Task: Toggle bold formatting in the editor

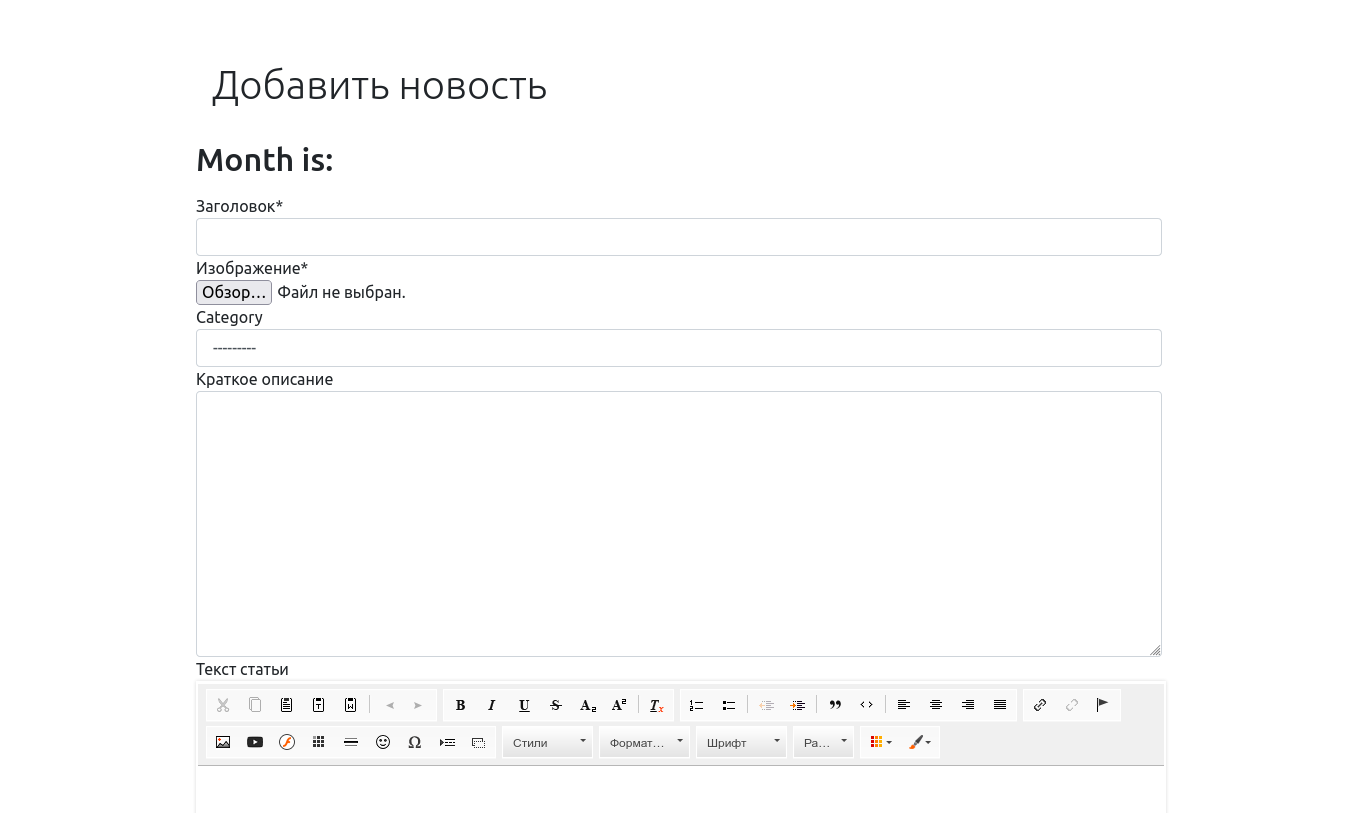Action: (x=460, y=705)
